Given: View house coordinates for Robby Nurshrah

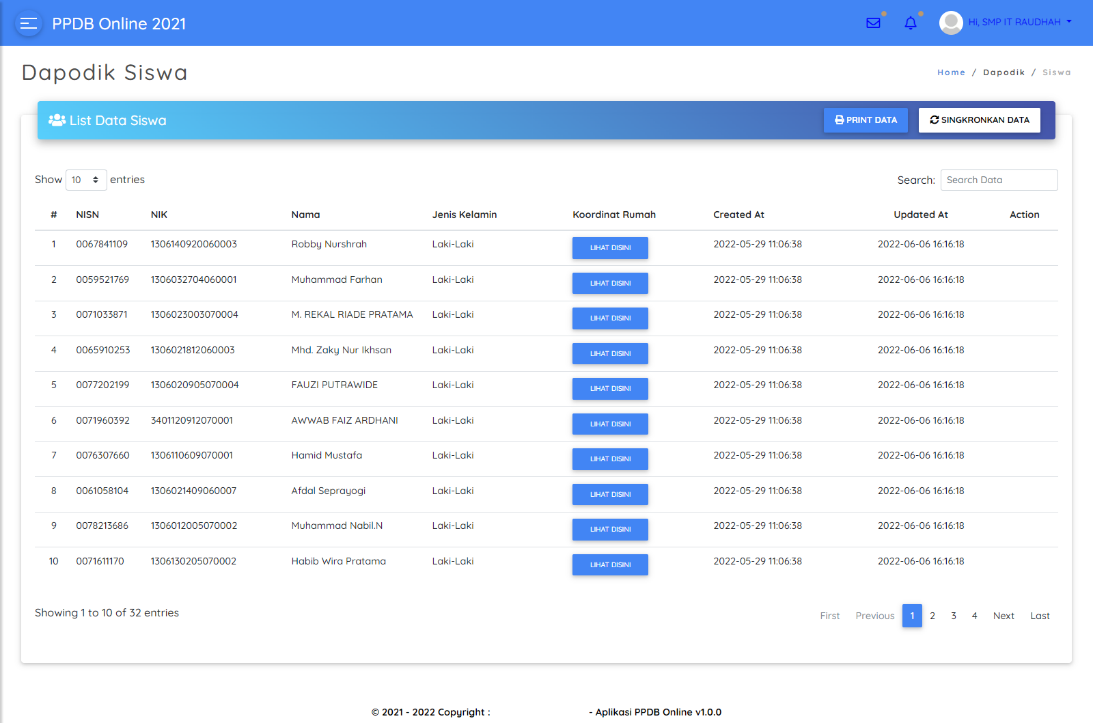Looking at the screenshot, I should [x=610, y=248].
